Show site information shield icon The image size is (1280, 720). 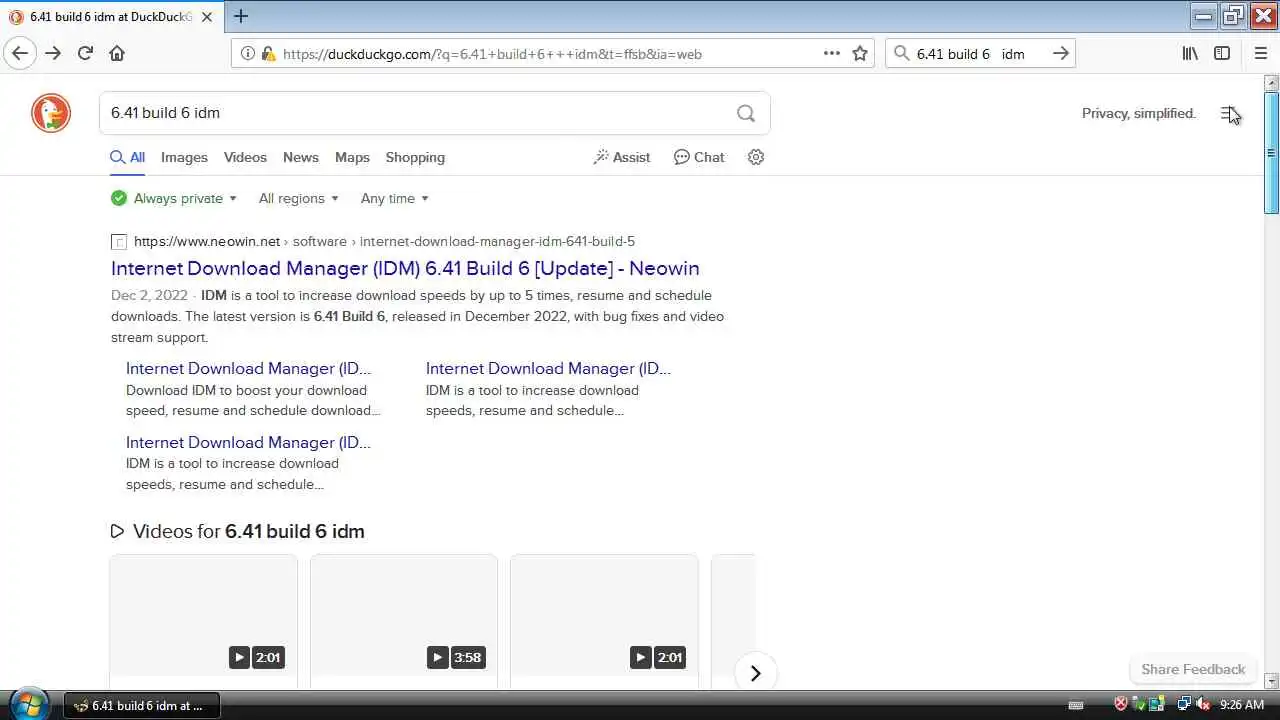click(x=248, y=54)
